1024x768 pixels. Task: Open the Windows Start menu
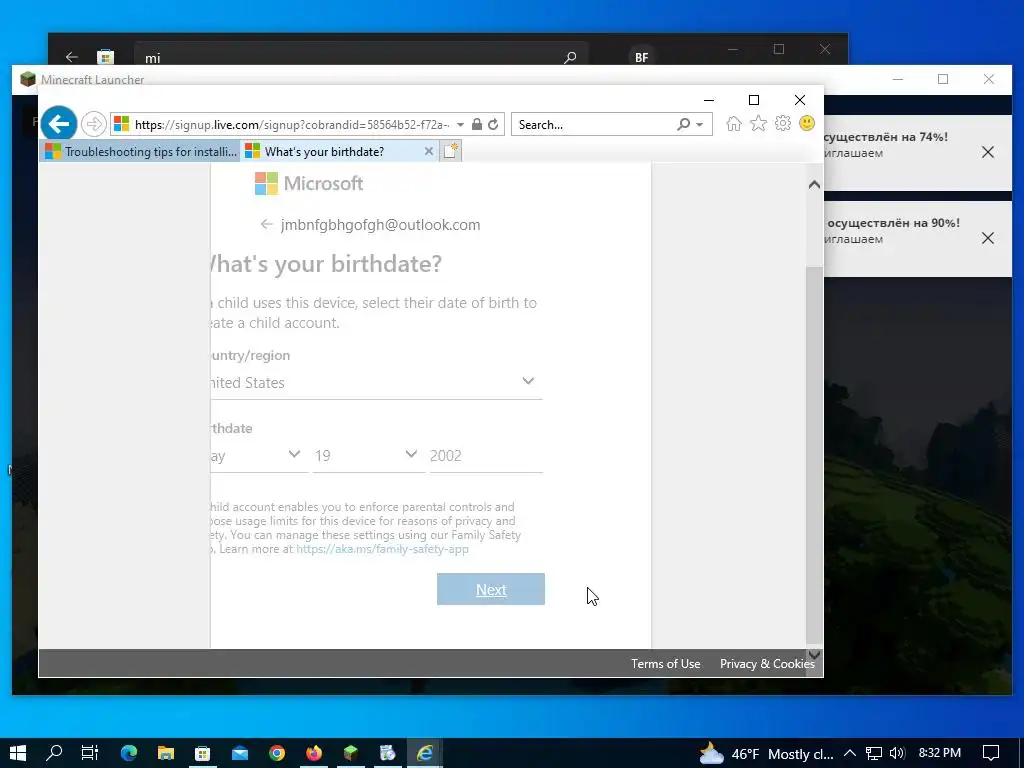click(18, 753)
